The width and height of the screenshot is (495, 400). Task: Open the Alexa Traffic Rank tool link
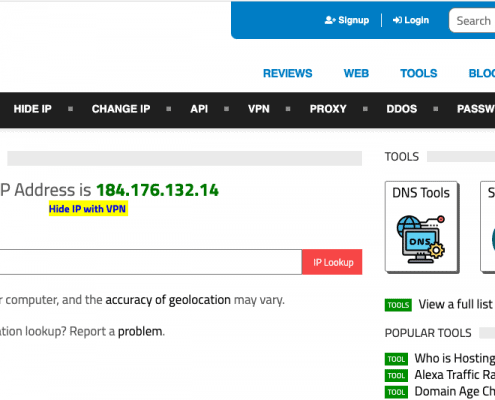(x=455, y=375)
